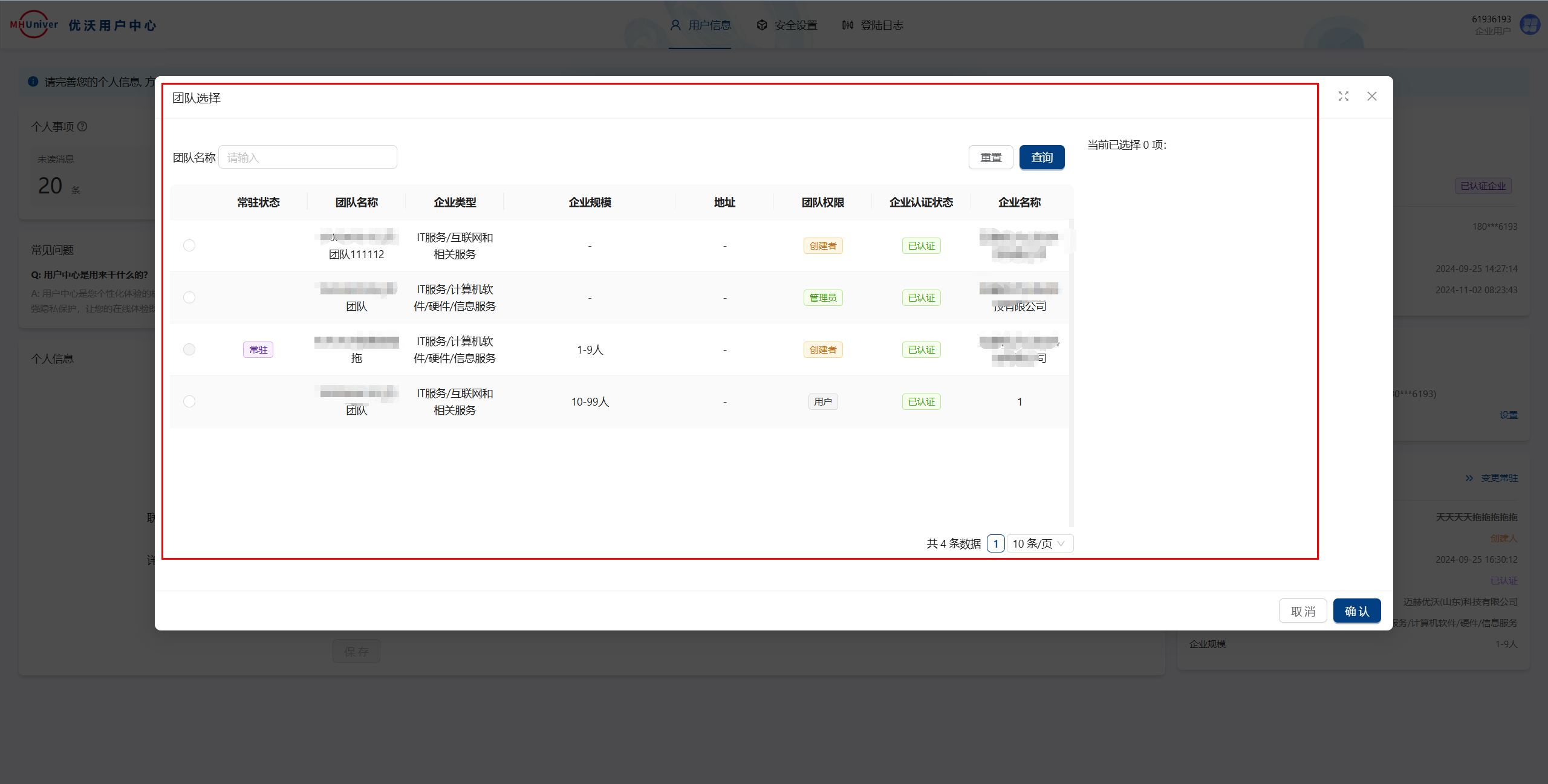Click the 登陆日志 tab icon

coord(848,25)
